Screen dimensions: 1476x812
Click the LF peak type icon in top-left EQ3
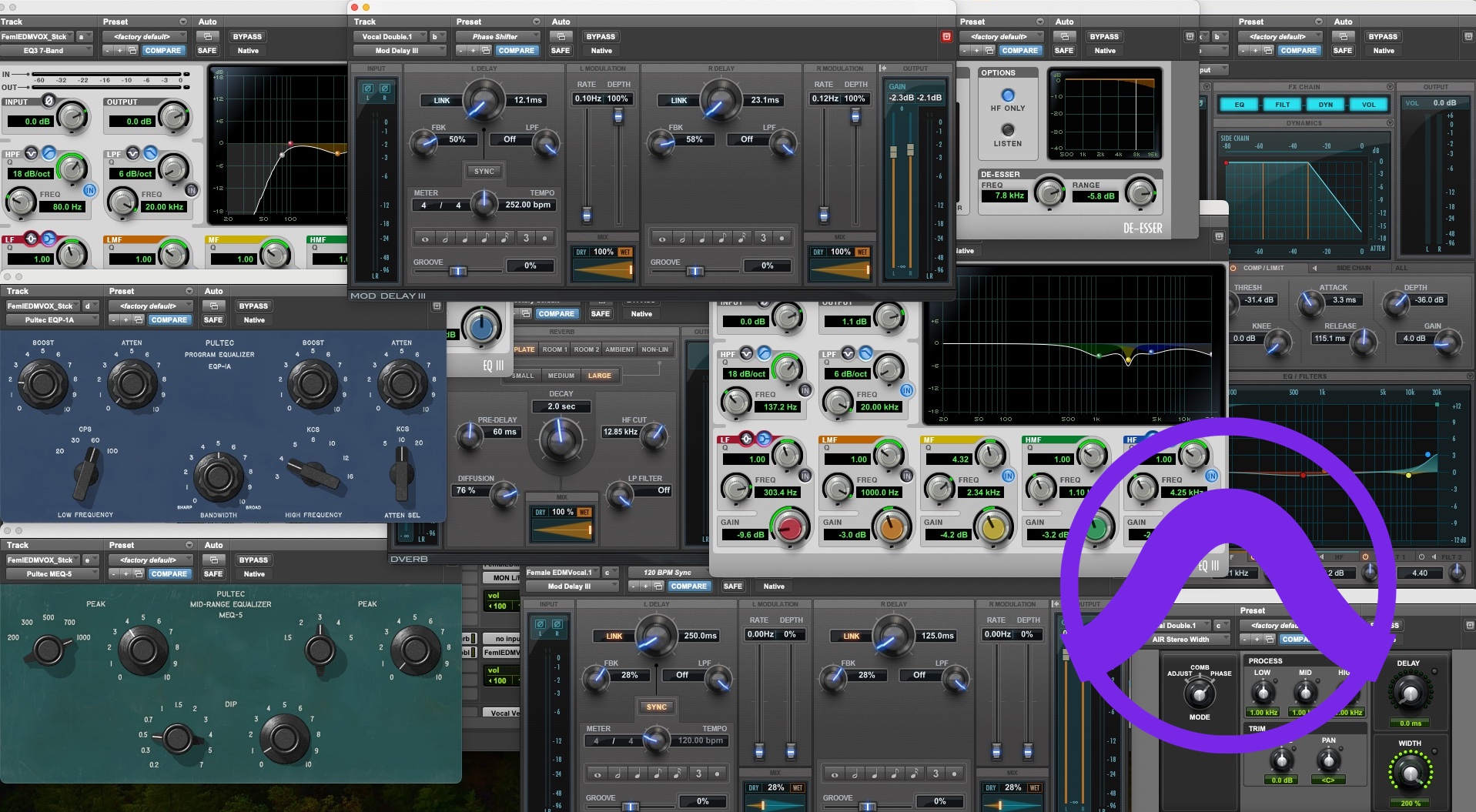coord(32,239)
